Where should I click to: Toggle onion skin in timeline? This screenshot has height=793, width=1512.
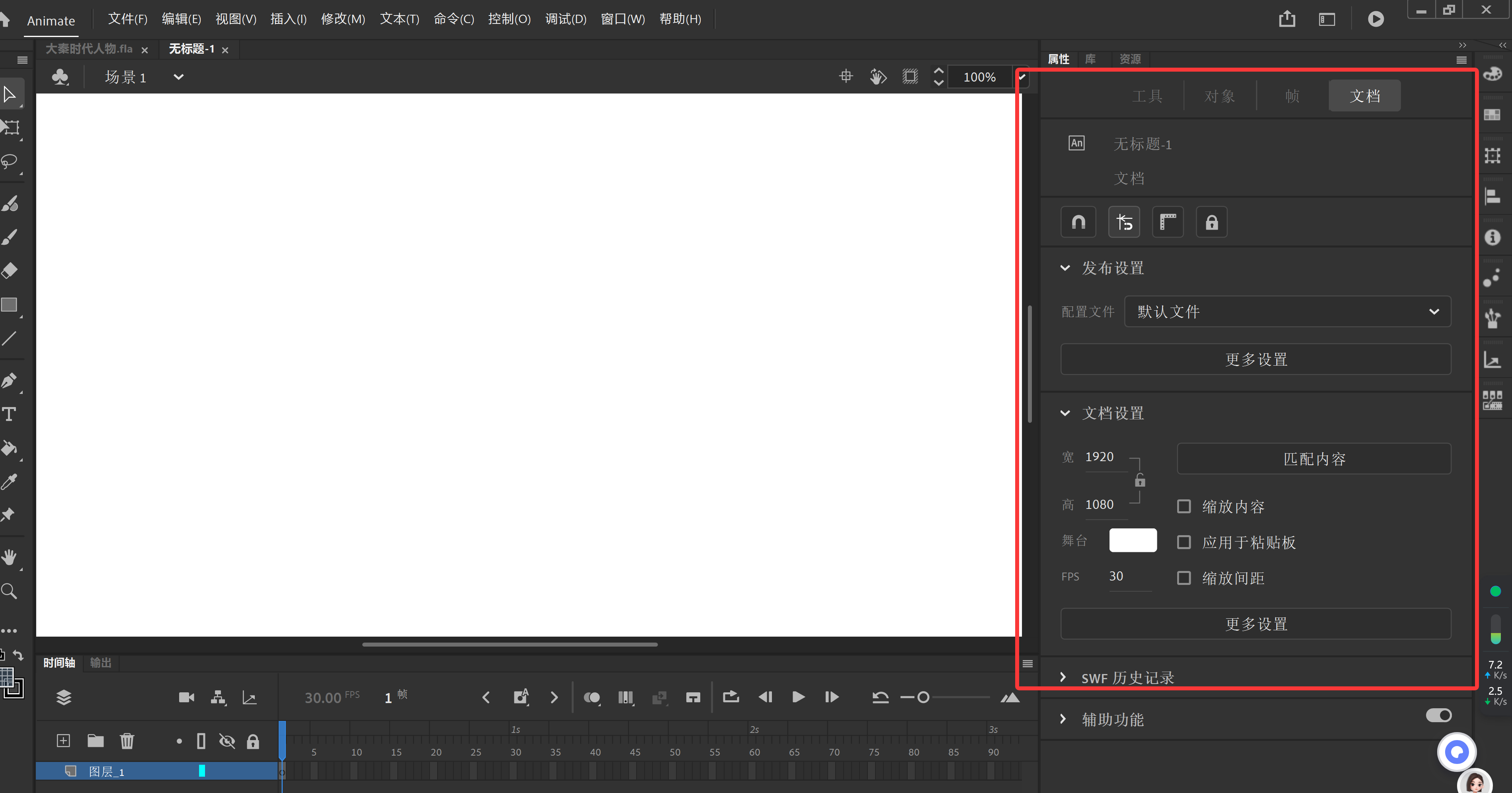[x=591, y=698]
